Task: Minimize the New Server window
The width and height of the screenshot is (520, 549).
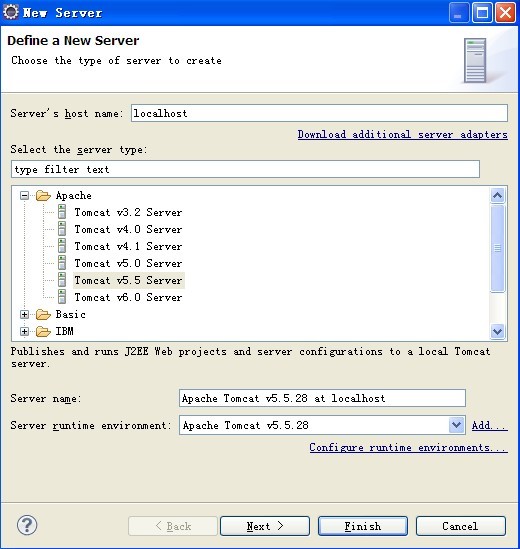Action: (459, 13)
